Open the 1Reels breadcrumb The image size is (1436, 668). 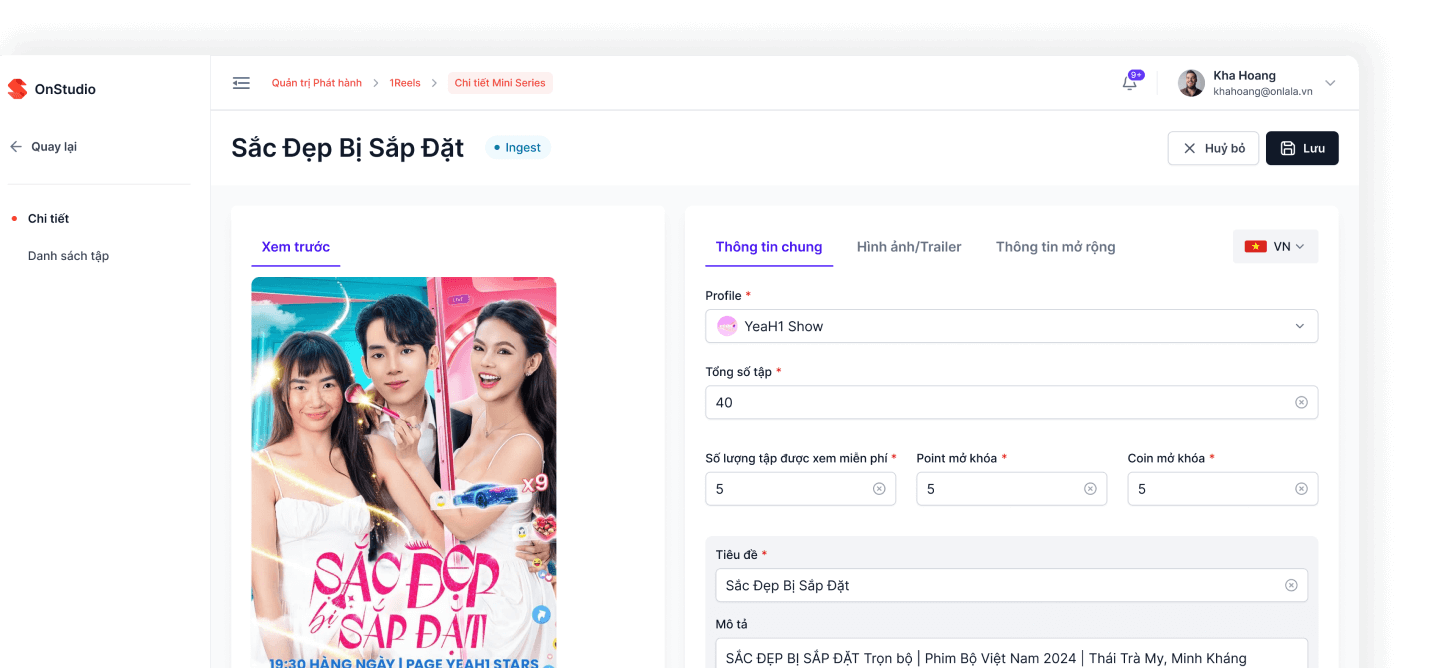(405, 83)
